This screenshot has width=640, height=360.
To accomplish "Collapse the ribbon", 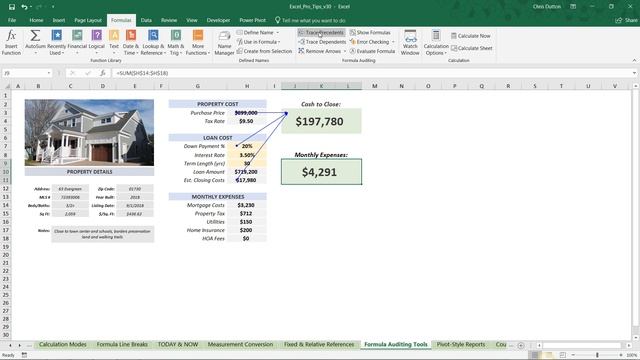I will coord(634,60).
